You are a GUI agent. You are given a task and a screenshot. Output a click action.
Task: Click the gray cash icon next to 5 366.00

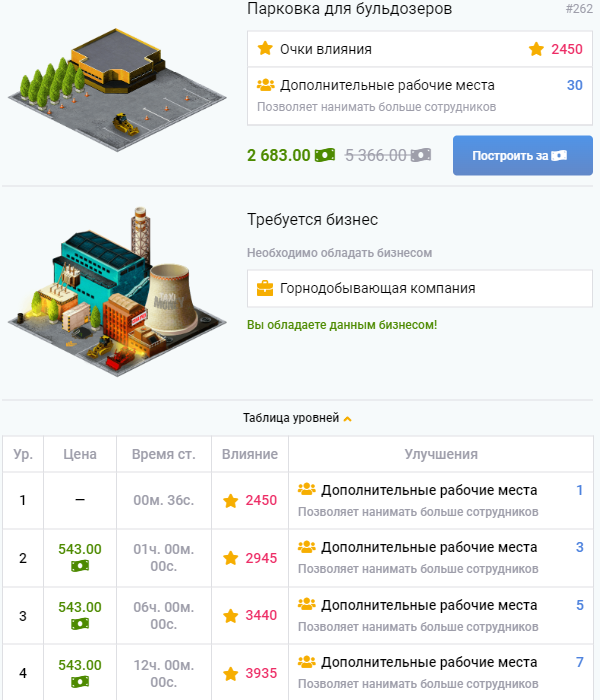tap(421, 155)
